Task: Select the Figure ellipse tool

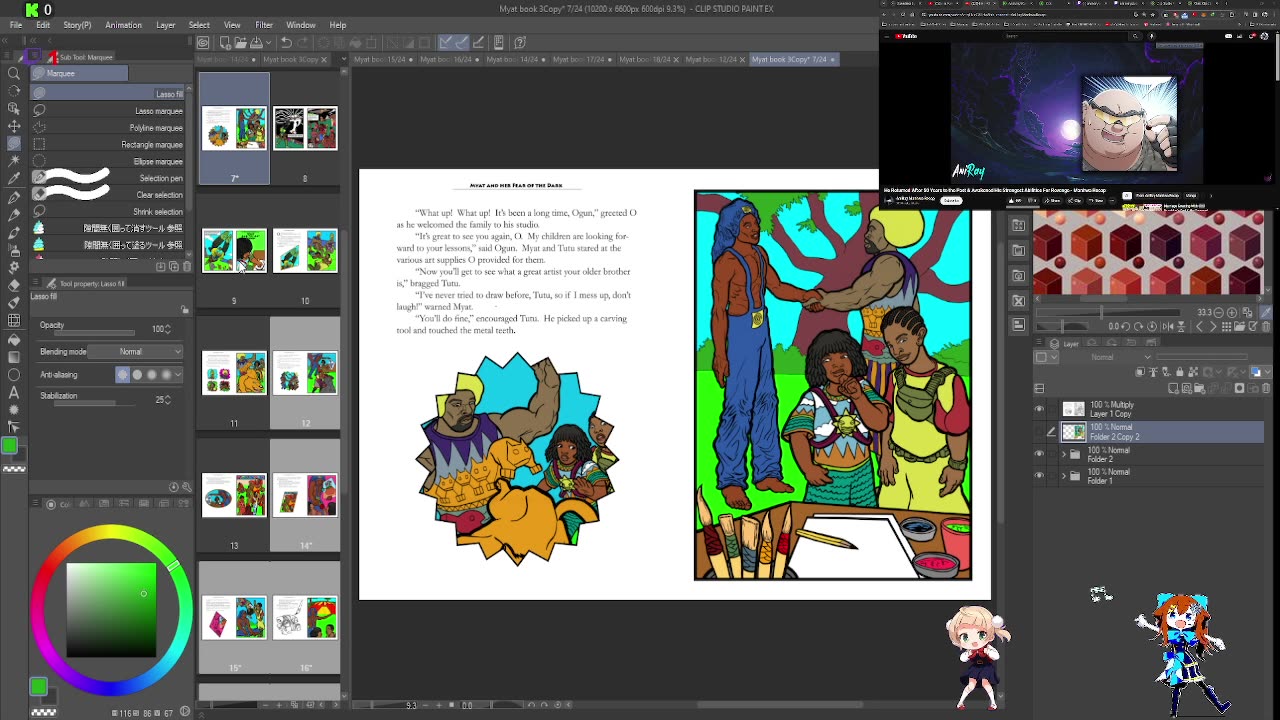Action: pyautogui.click(x=14, y=374)
